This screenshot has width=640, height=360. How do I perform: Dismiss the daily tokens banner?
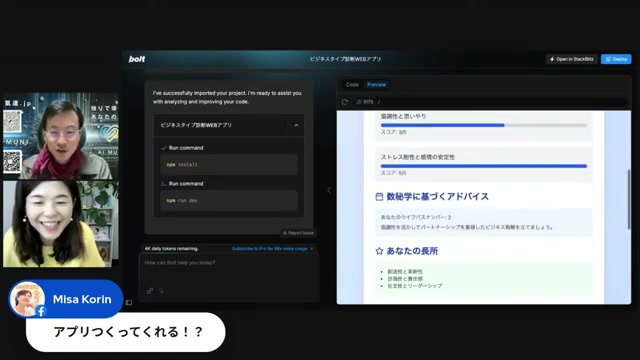click(312, 249)
